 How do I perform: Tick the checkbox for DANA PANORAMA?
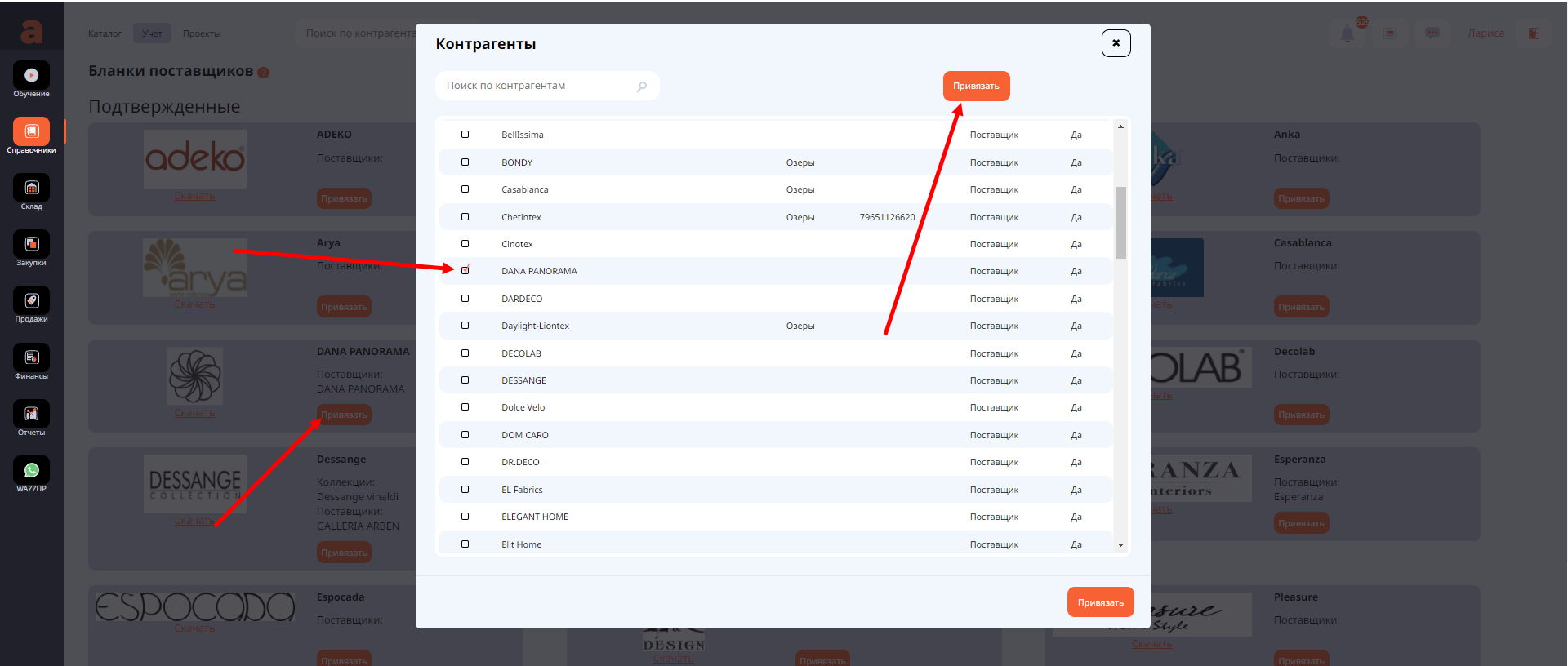pyautogui.click(x=465, y=271)
